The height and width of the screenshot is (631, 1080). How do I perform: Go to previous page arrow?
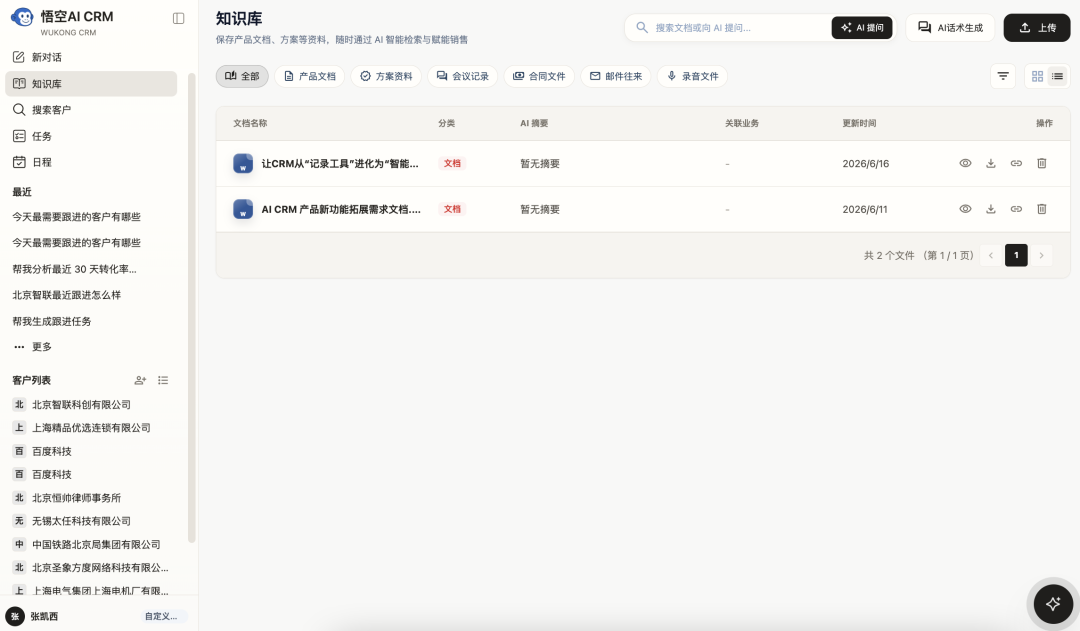pyautogui.click(x=990, y=256)
